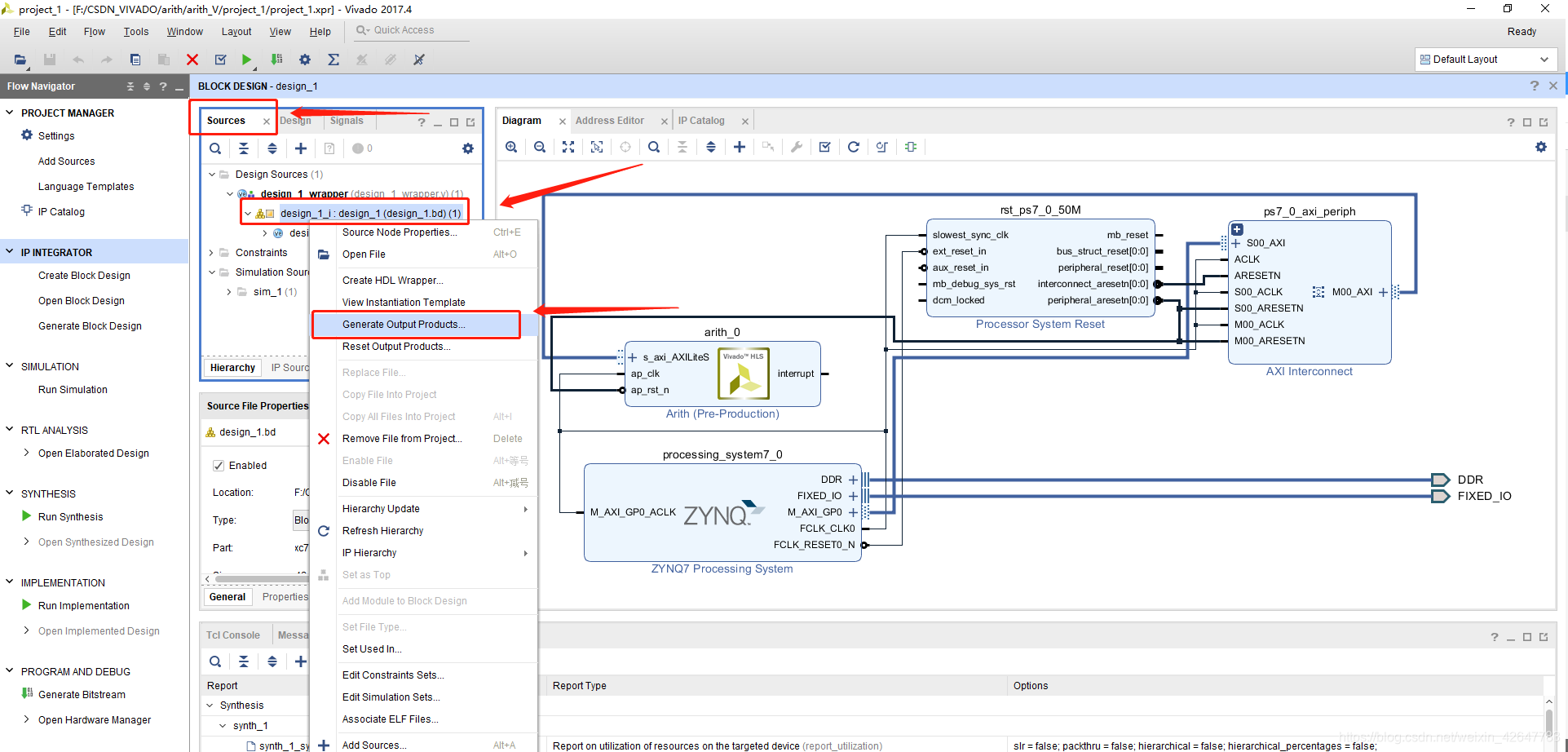Collapse the IP INTEGRATOR section
The image size is (1568, 752).
pos(10,252)
